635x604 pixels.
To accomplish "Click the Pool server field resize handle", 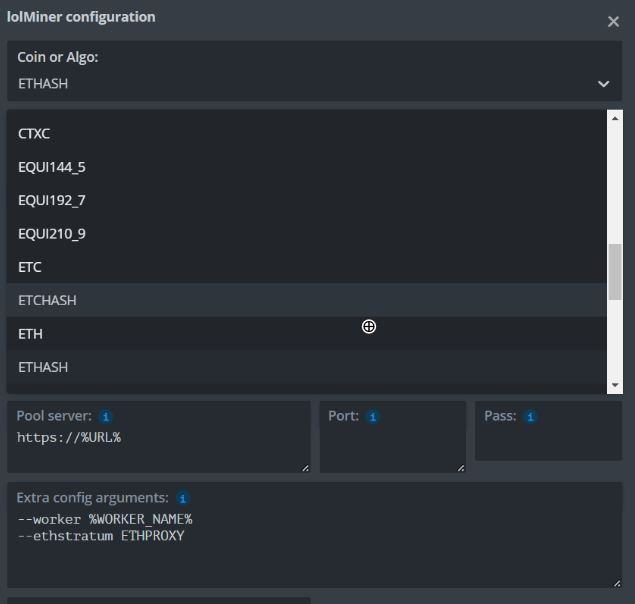I will click(x=305, y=468).
